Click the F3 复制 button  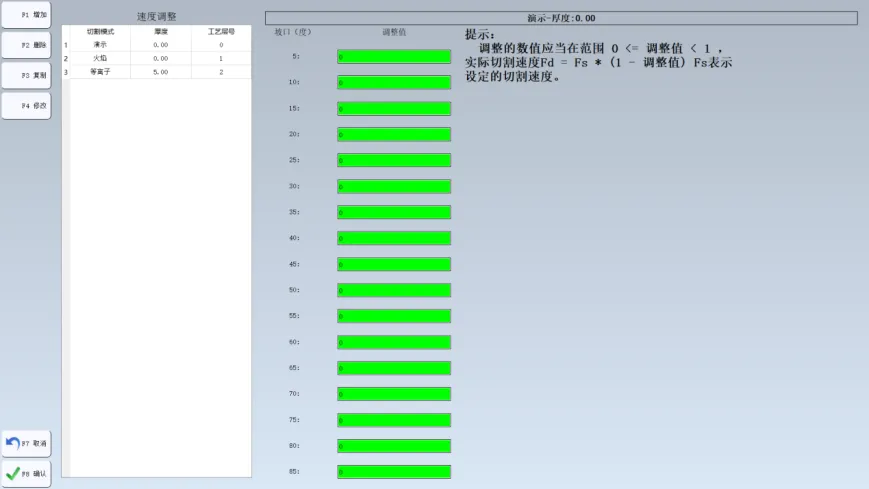[x=27, y=75]
